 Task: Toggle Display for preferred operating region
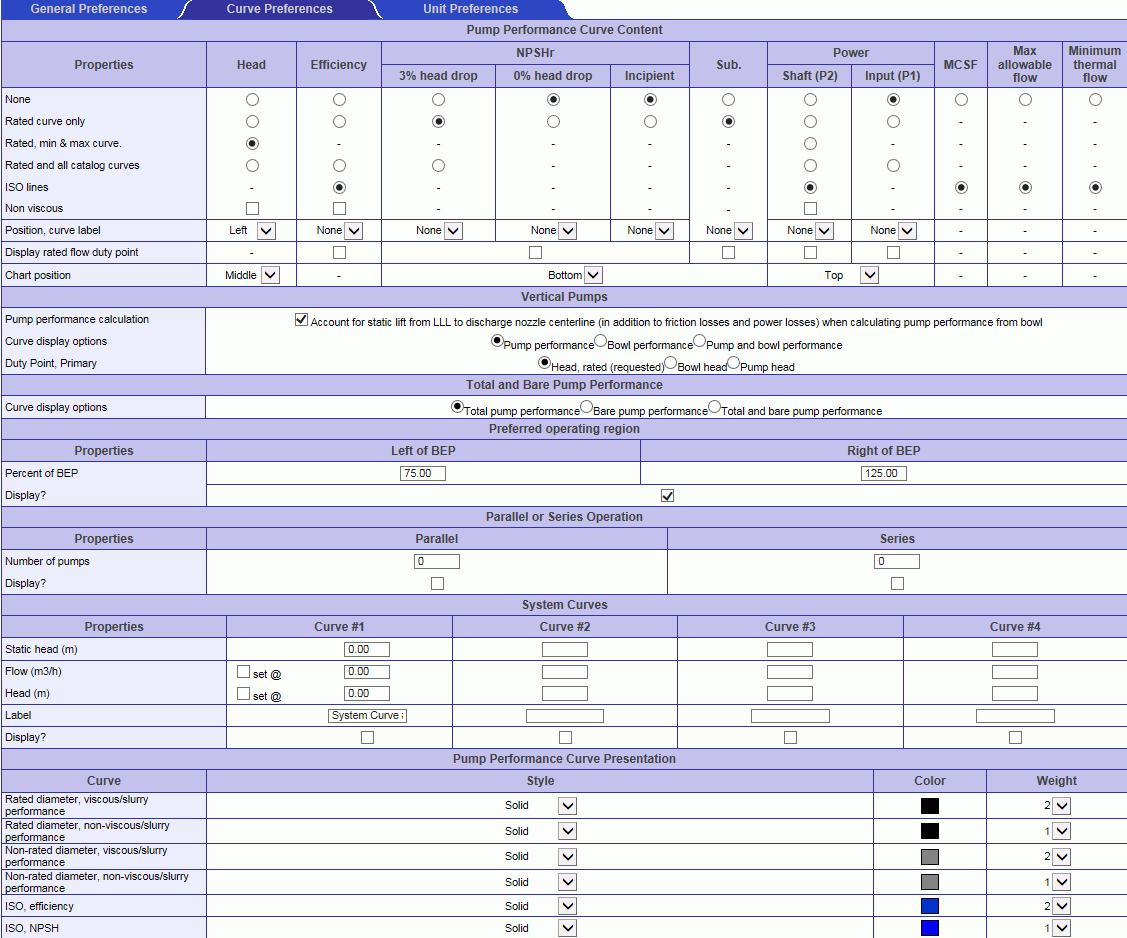pyautogui.click(x=668, y=496)
